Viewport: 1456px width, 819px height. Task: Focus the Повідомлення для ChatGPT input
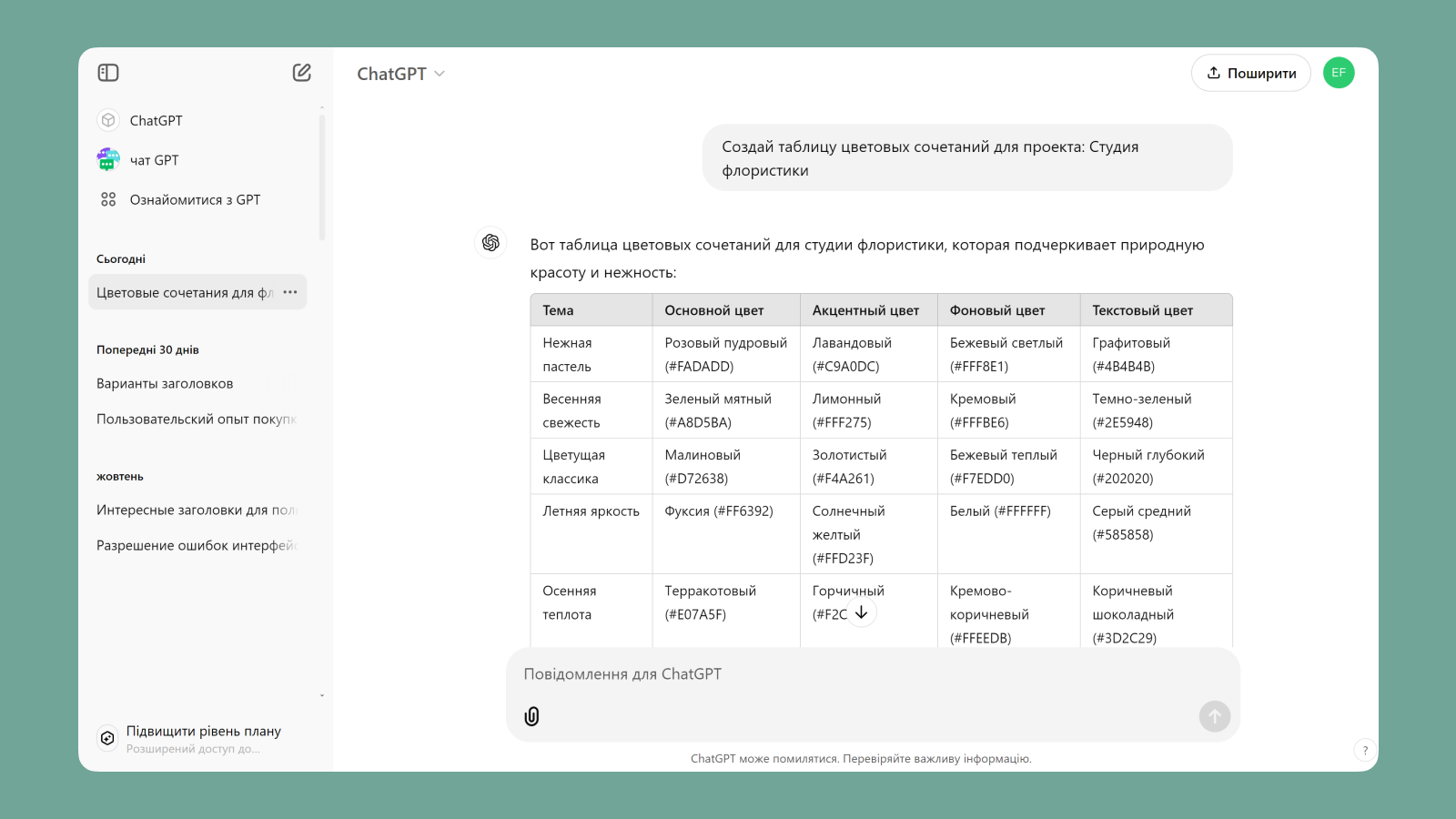click(x=855, y=674)
